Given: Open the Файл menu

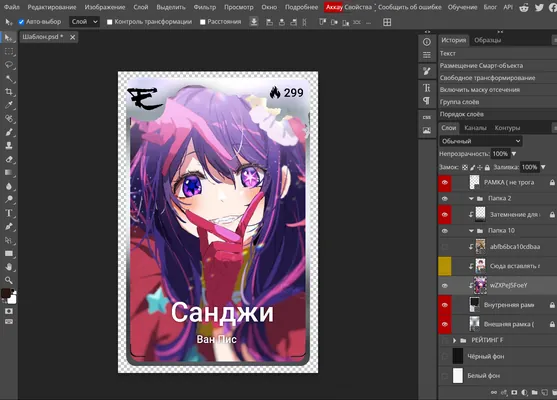Looking at the screenshot, I should (x=11, y=7).
